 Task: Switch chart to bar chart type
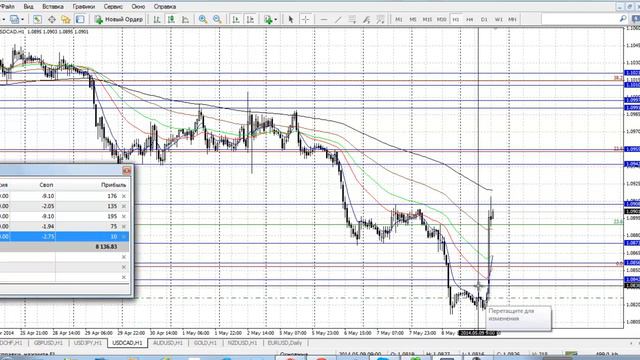click(x=157, y=19)
